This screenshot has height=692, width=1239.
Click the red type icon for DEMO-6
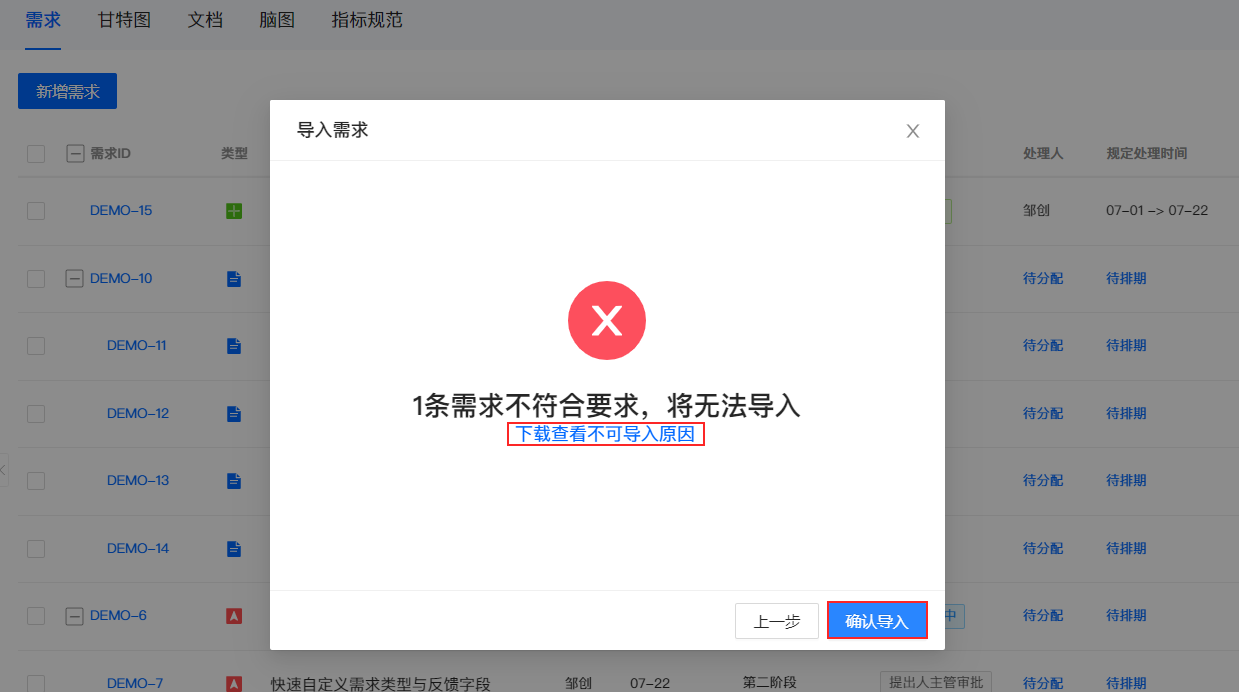(234, 616)
